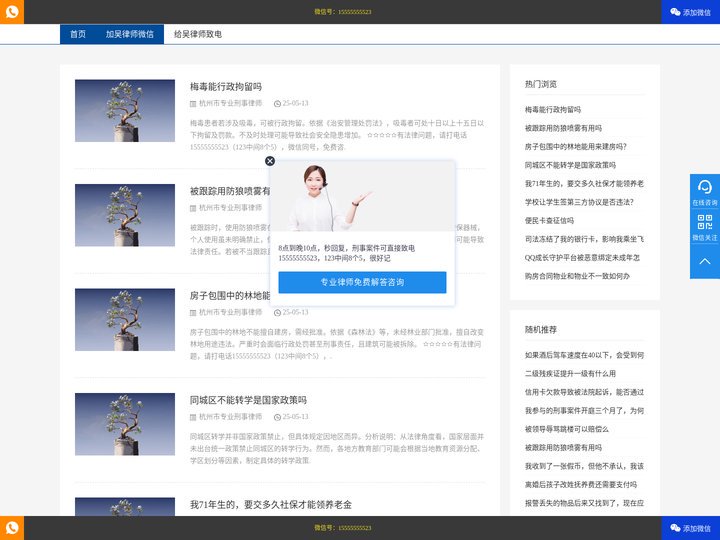Click 被跟踪用防狼喷雾有用吗 in 热门浏览 list
The image size is (720, 540).
point(563,128)
